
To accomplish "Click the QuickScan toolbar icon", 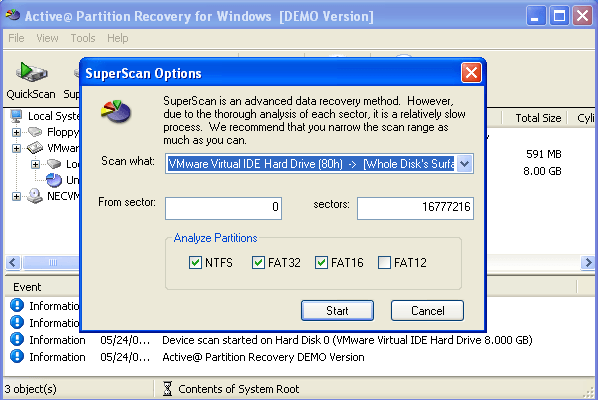I will [31, 72].
